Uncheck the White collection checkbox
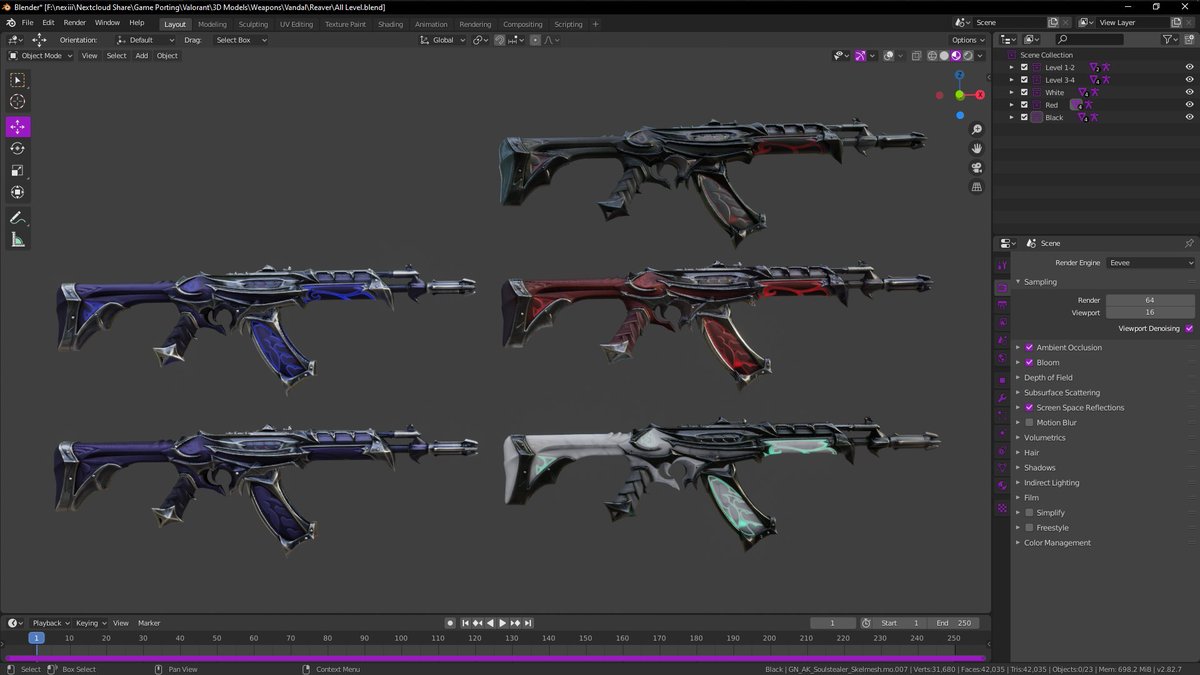The width and height of the screenshot is (1200, 675). [1024, 92]
